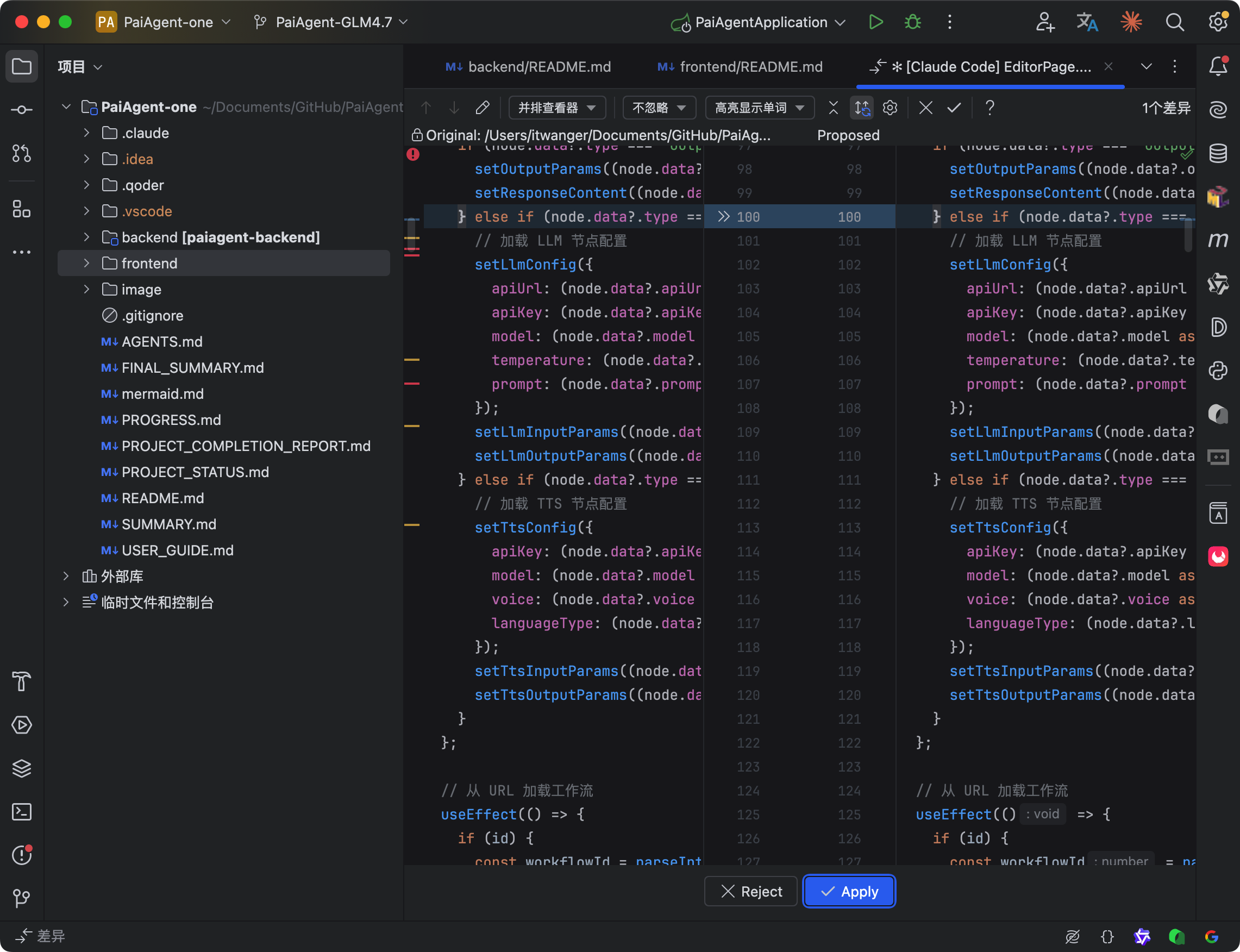Click the Apply button
This screenshot has width=1240, height=952.
tap(848, 891)
